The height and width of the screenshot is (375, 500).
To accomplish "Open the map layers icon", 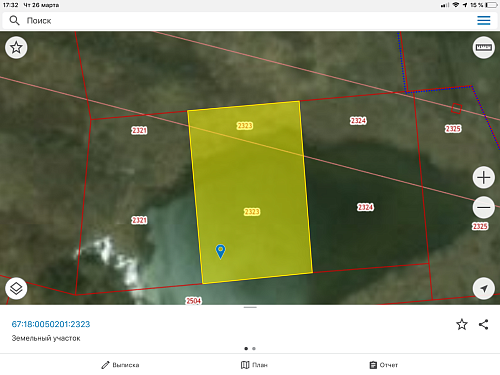I will pyautogui.click(x=16, y=288).
